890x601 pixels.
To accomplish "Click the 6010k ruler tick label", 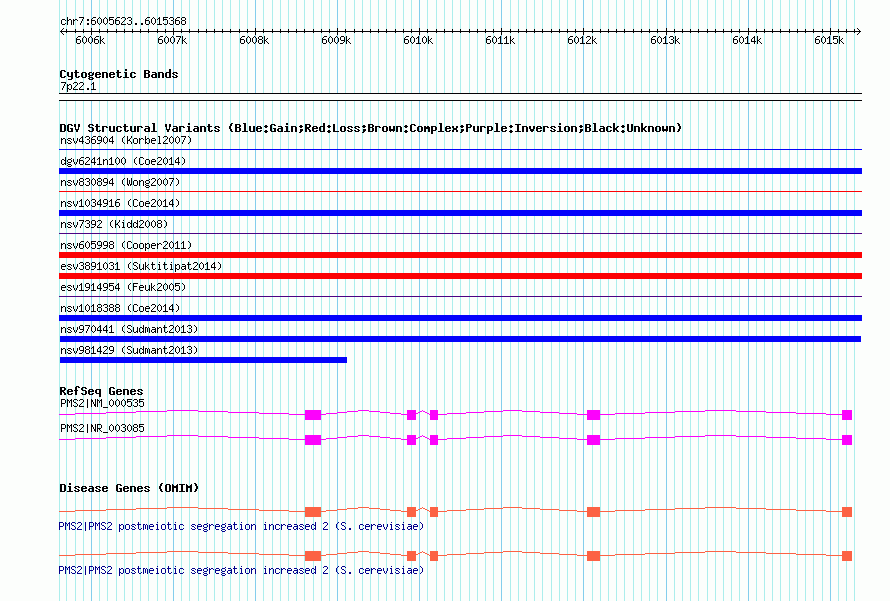I will coord(418,40).
